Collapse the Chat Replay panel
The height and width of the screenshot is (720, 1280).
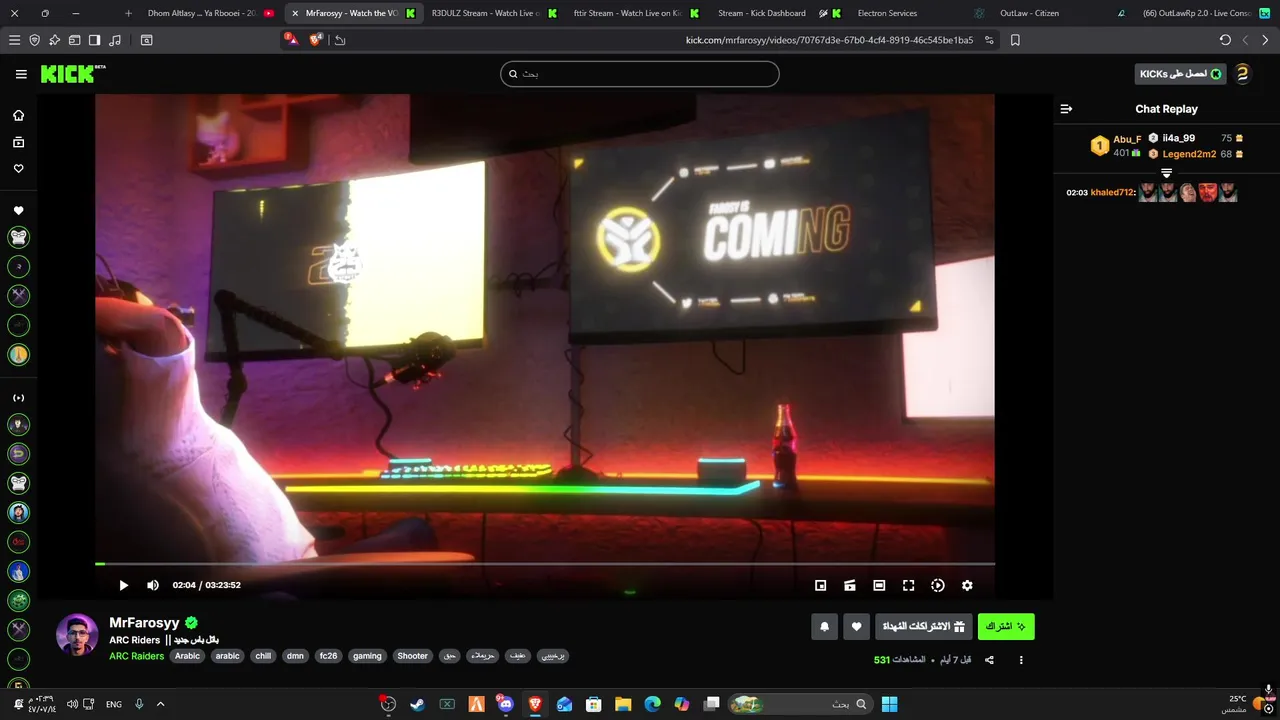pos(1066,109)
